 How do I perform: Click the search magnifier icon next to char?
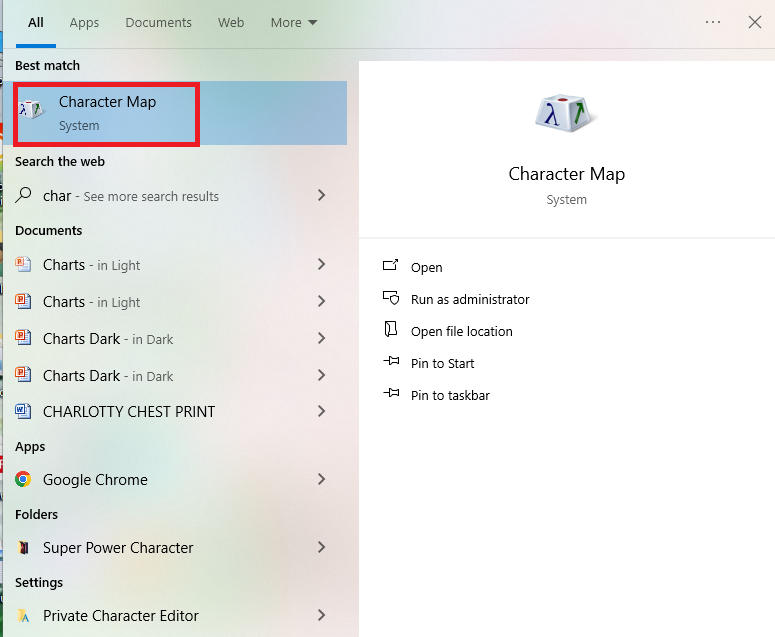tap(23, 195)
